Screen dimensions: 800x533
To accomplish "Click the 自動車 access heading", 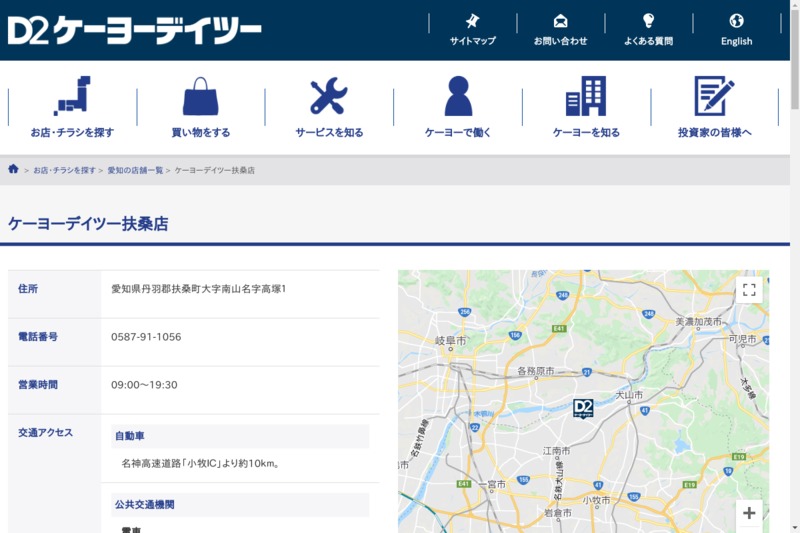I will [x=240, y=436].
